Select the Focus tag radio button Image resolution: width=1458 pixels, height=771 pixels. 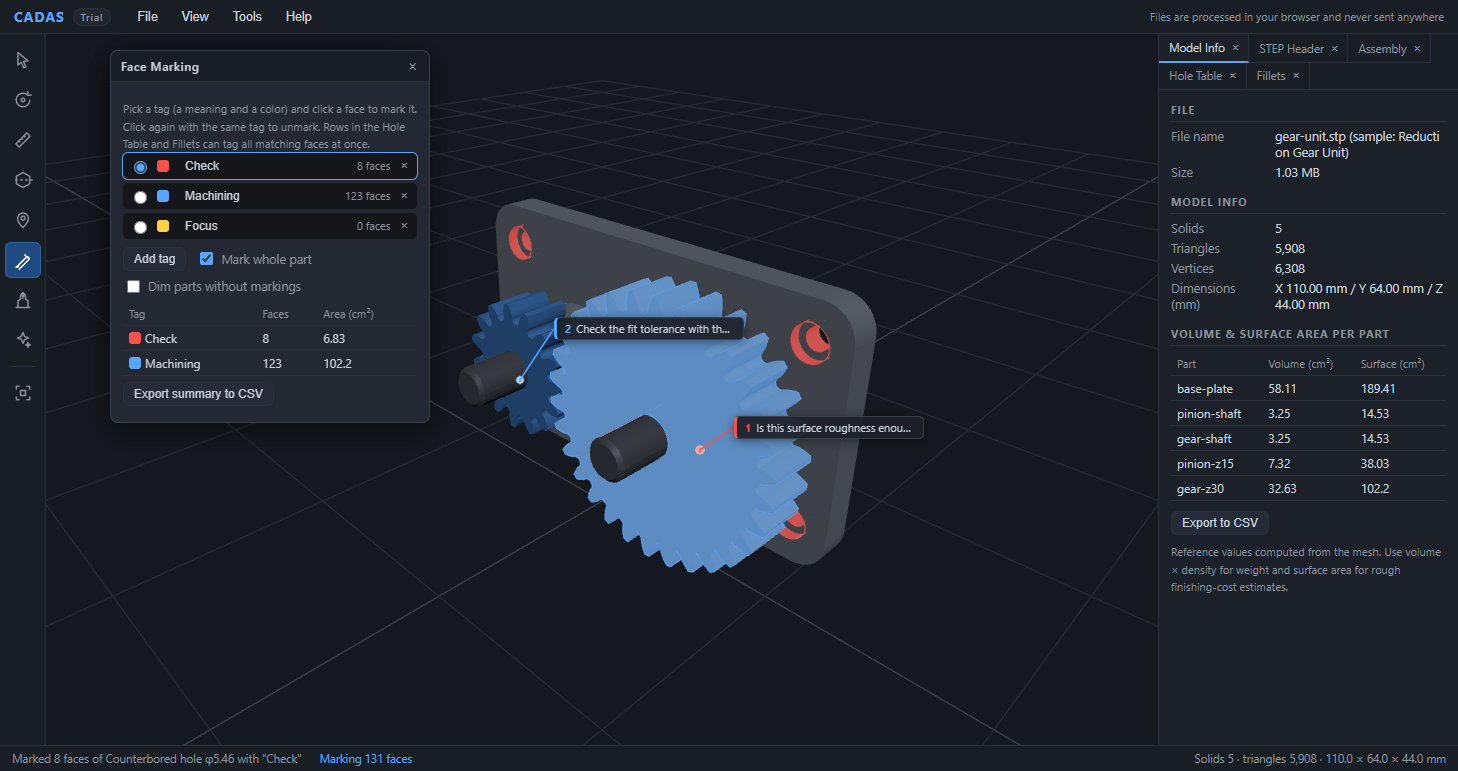point(140,227)
